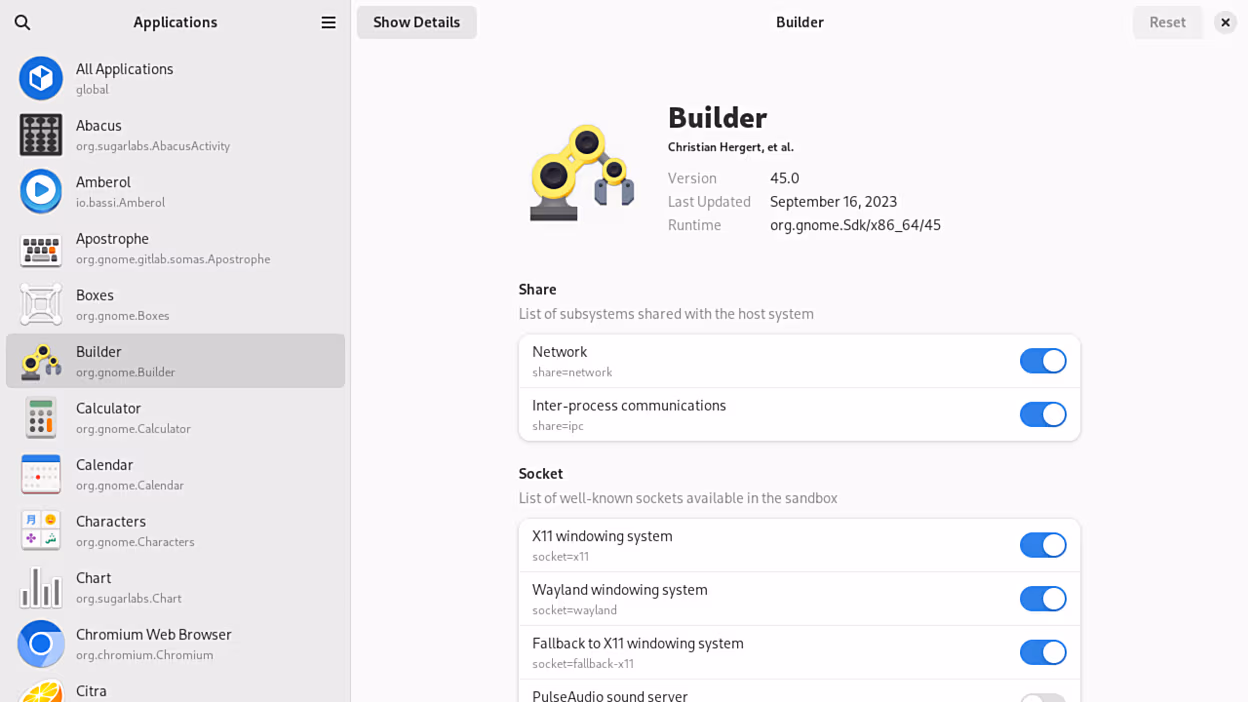Click the org.sugarlabs.AbacusActivity identifier
This screenshot has height=702, width=1248.
point(153,146)
